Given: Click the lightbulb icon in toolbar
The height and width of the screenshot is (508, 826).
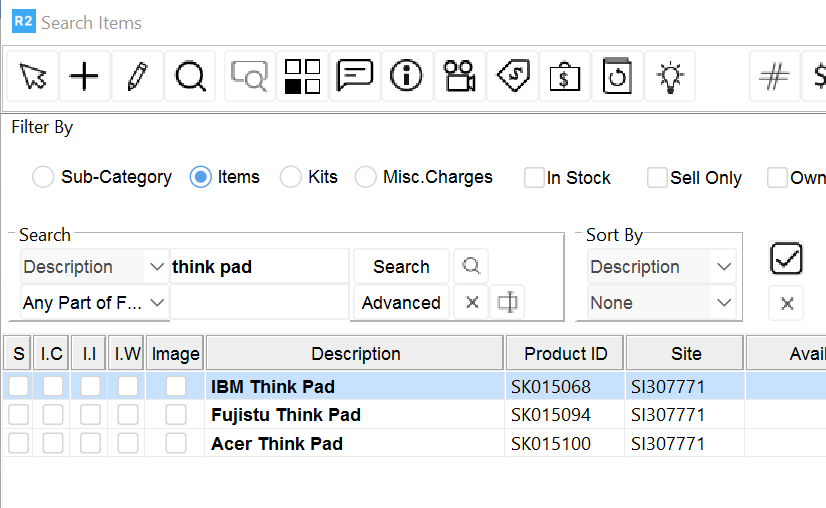Looking at the screenshot, I should pos(669,77).
